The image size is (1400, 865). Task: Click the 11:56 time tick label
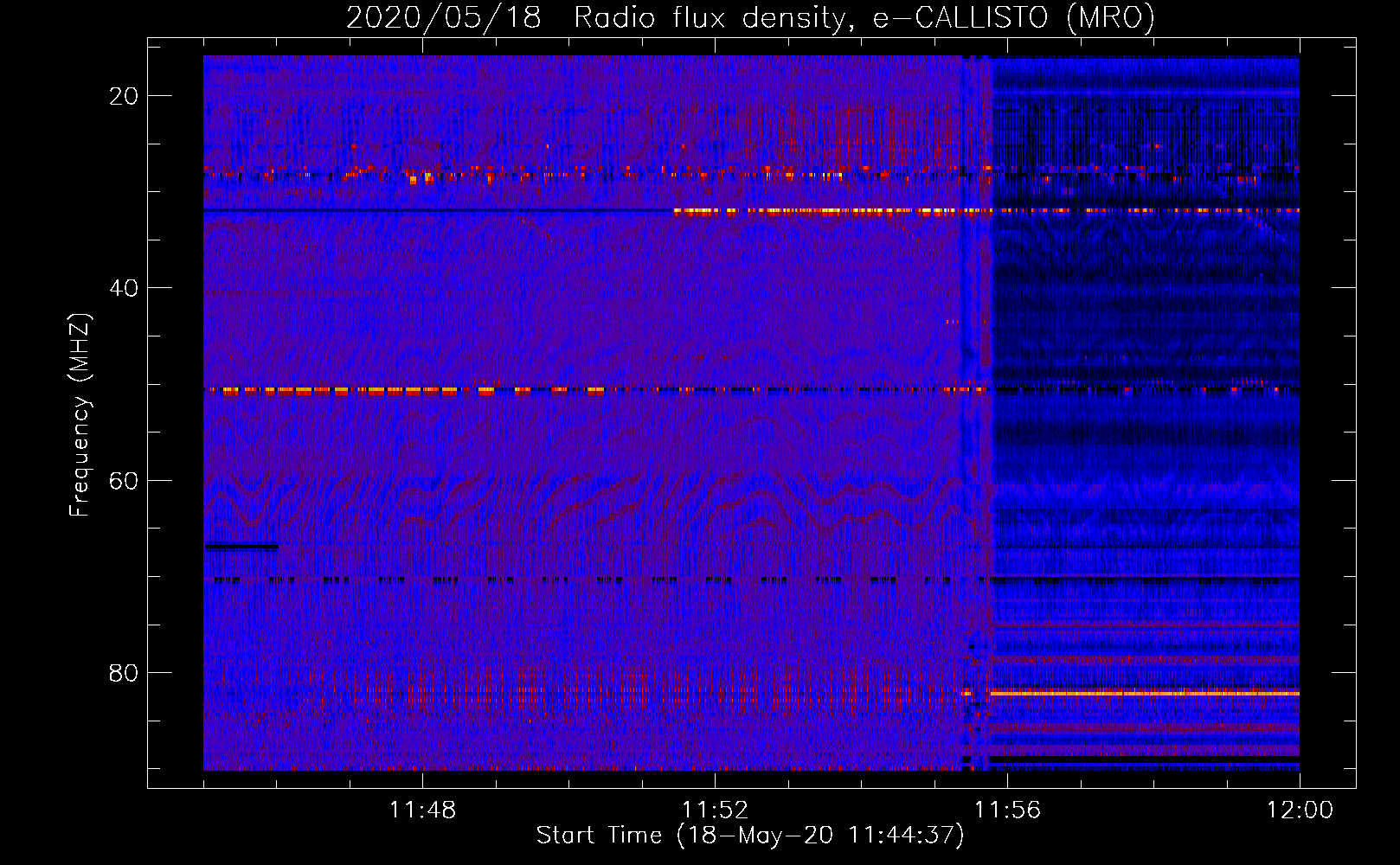coord(1007,811)
